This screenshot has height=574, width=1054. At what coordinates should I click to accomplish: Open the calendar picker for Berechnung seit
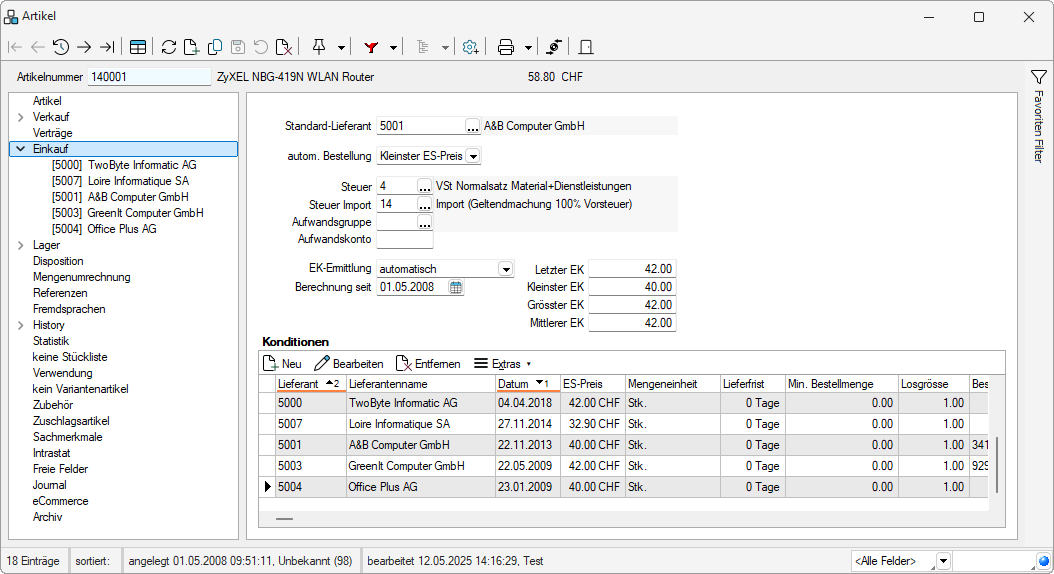(456, 287)
